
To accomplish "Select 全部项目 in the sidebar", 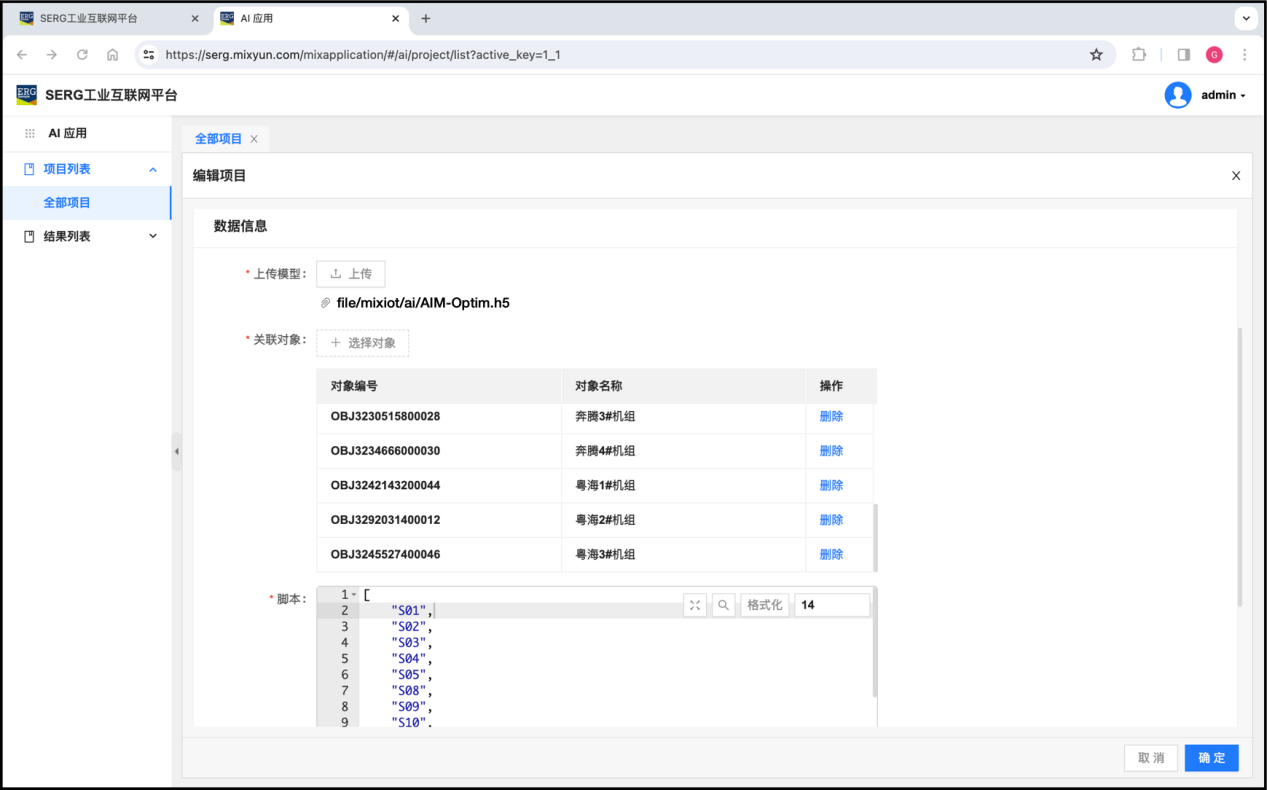I will 67,203.
